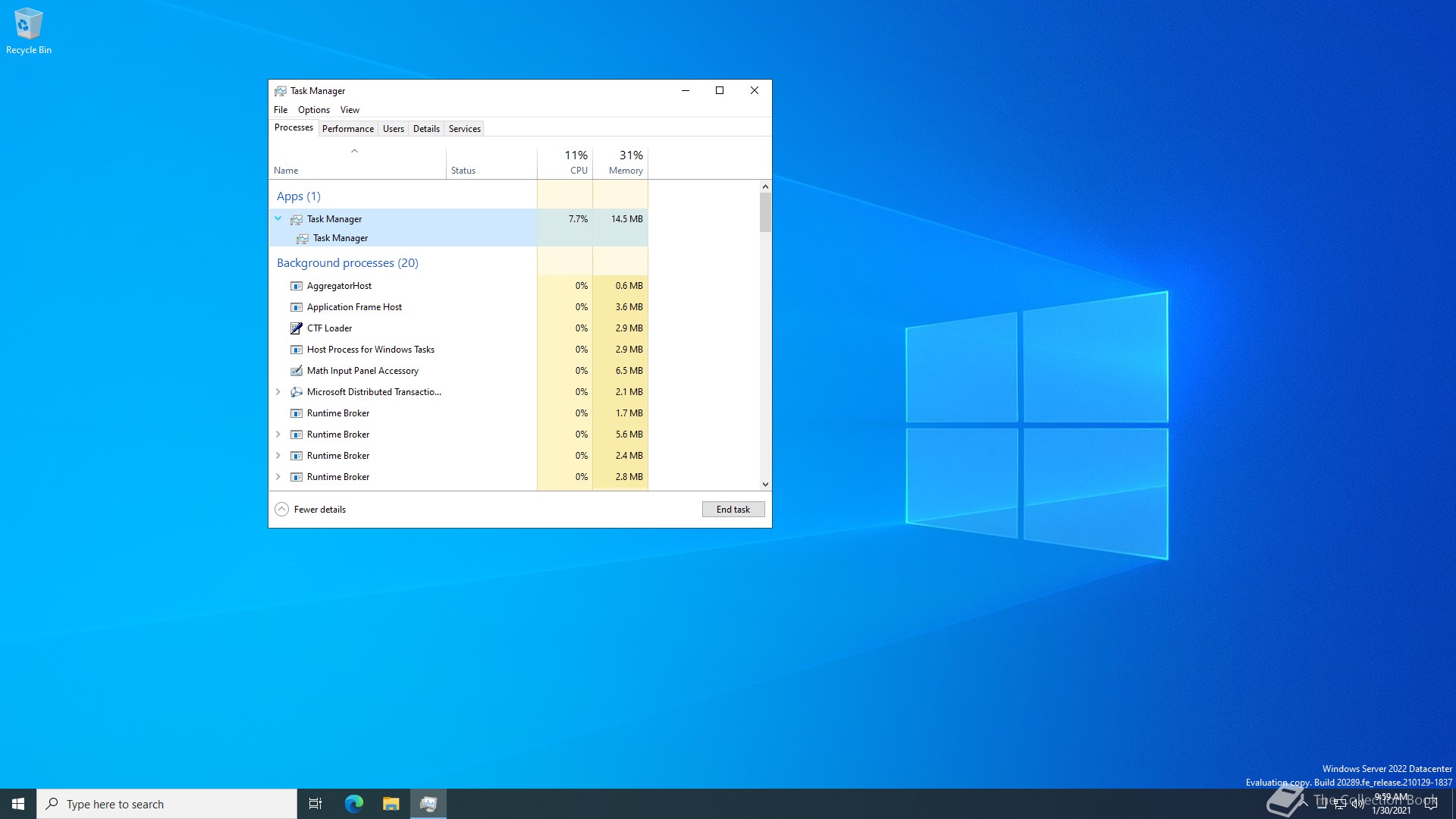Image resolution: width=1456 pixels, height=819 pixels.
Task: Open the notification center icon
Action: (1431, 804)
